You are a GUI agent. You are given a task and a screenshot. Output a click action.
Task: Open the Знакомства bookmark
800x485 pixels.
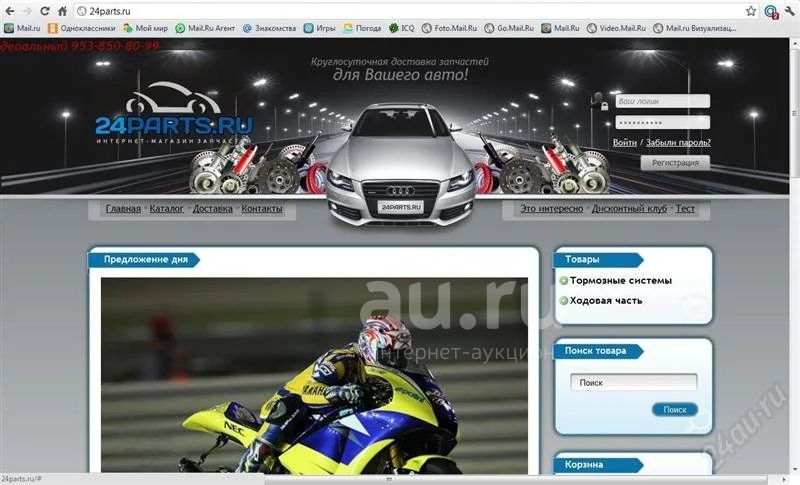[x=269, y=28]
